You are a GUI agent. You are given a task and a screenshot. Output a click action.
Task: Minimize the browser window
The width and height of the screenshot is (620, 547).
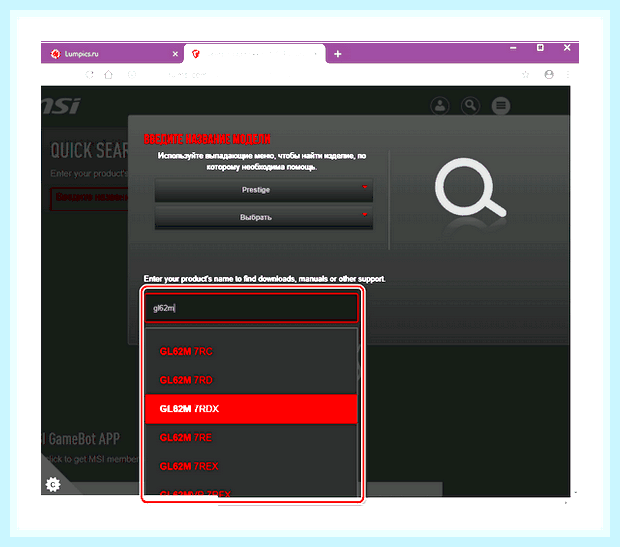pyautogui.click(x=513, y=48)
